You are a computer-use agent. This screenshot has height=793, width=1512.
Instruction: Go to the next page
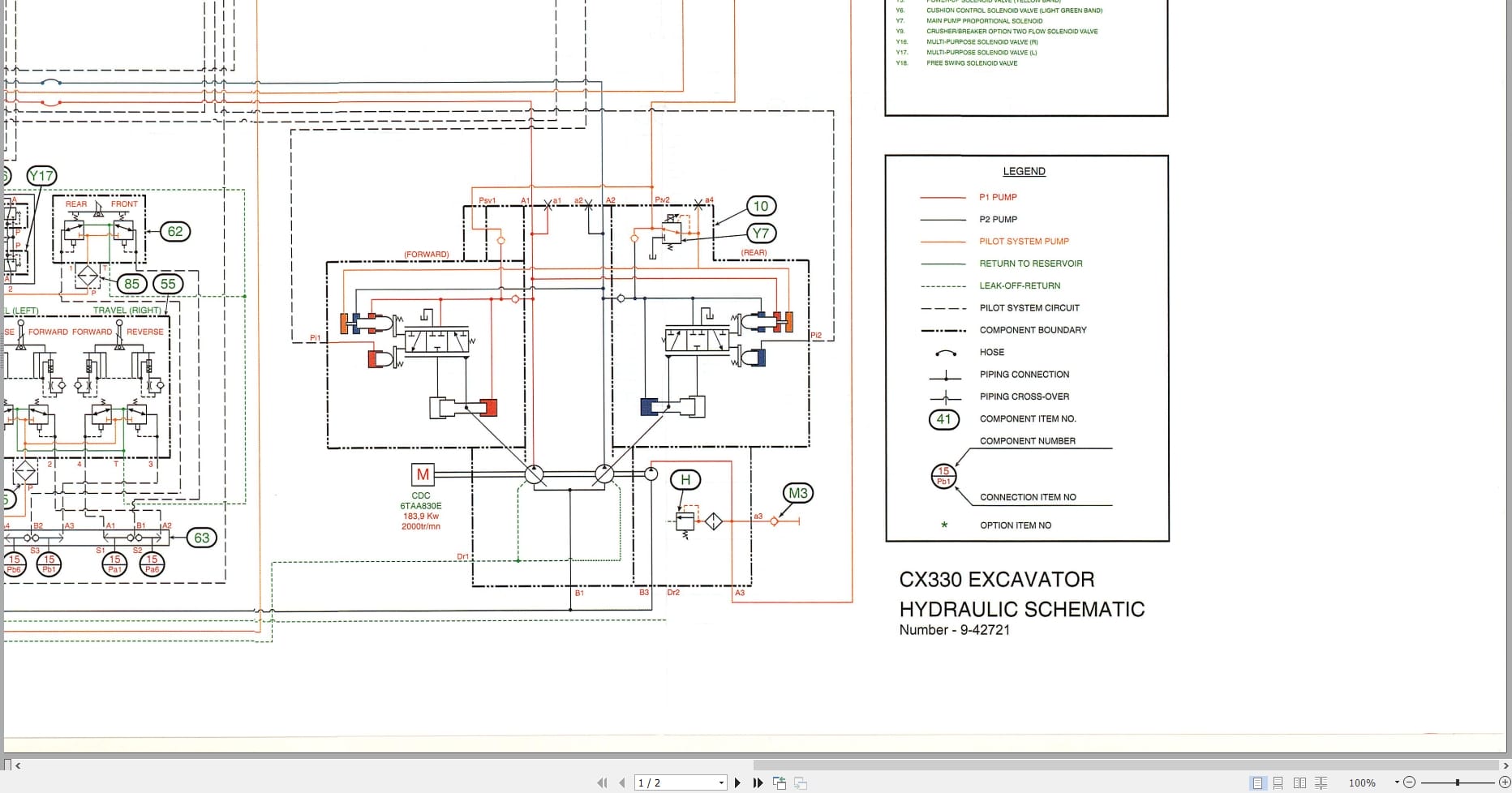pos(738,782)
